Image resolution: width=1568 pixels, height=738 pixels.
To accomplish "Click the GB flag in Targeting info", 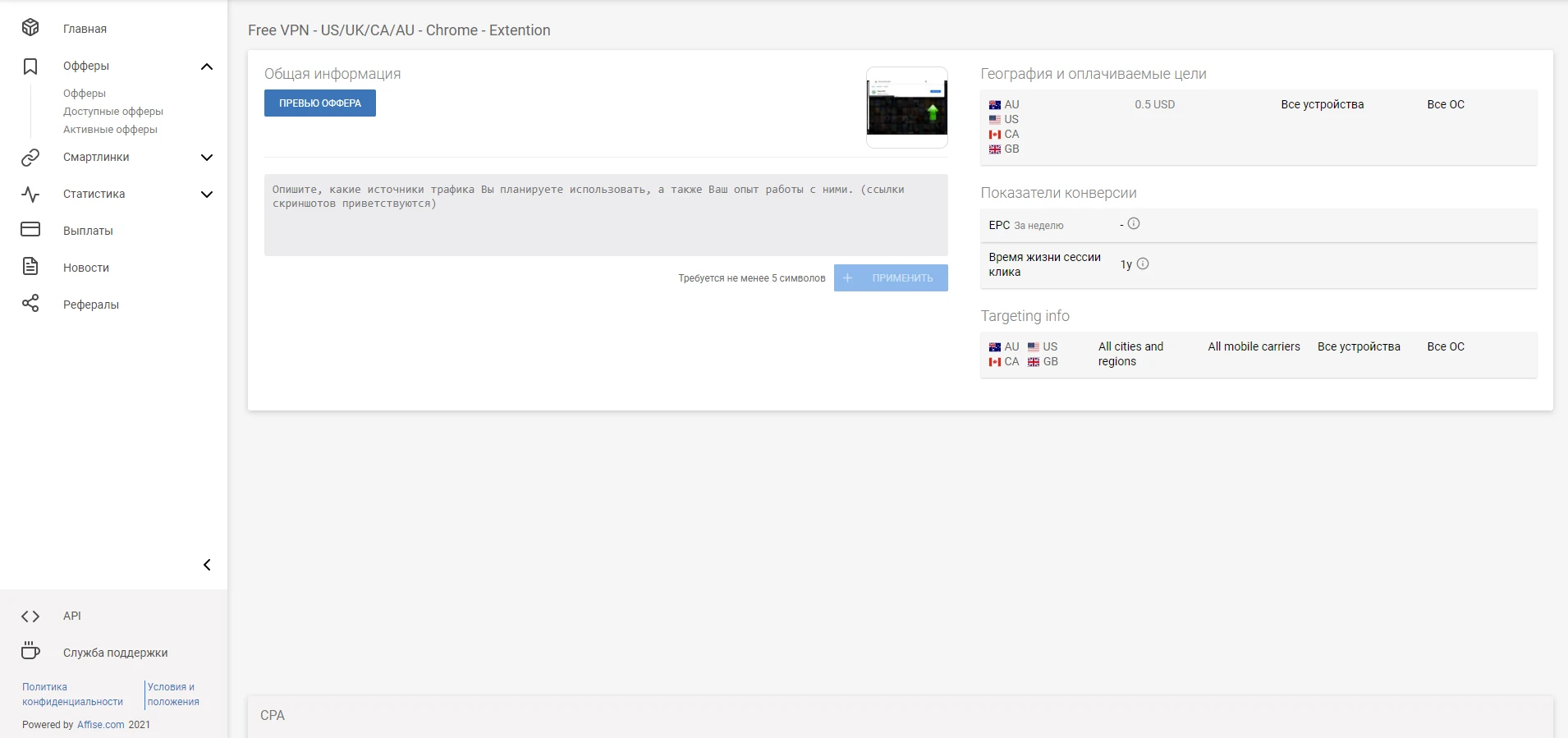I will click(1034, 362).
